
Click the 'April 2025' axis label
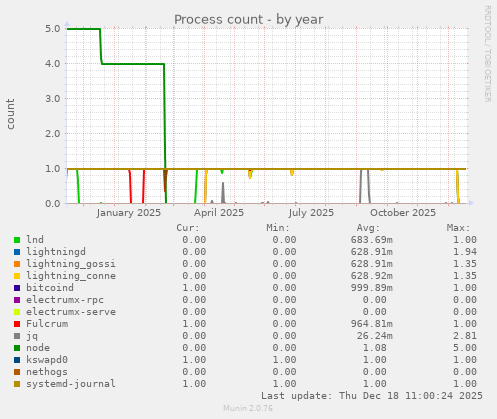click(x=219, y=213)
